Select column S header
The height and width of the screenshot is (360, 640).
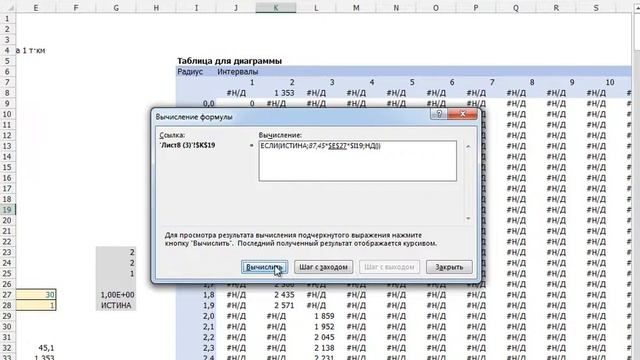[596, 8]
